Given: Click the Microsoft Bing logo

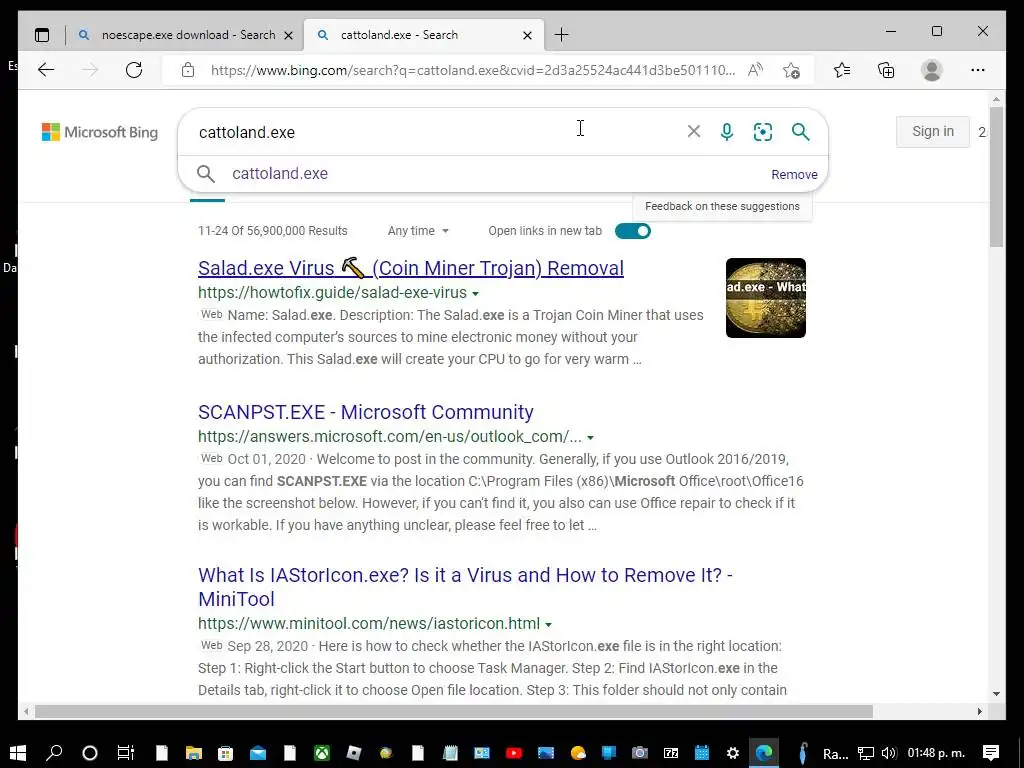Looking at the screenshot, I should point(100,132).
